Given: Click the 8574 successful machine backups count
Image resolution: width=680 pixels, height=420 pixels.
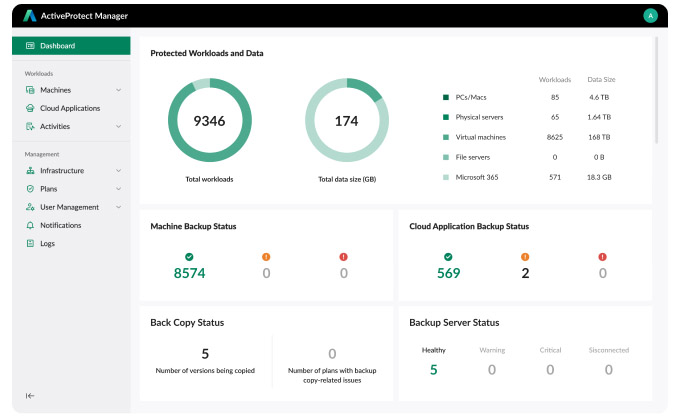Looking at the screenshot, I should (x=189, y=273).
